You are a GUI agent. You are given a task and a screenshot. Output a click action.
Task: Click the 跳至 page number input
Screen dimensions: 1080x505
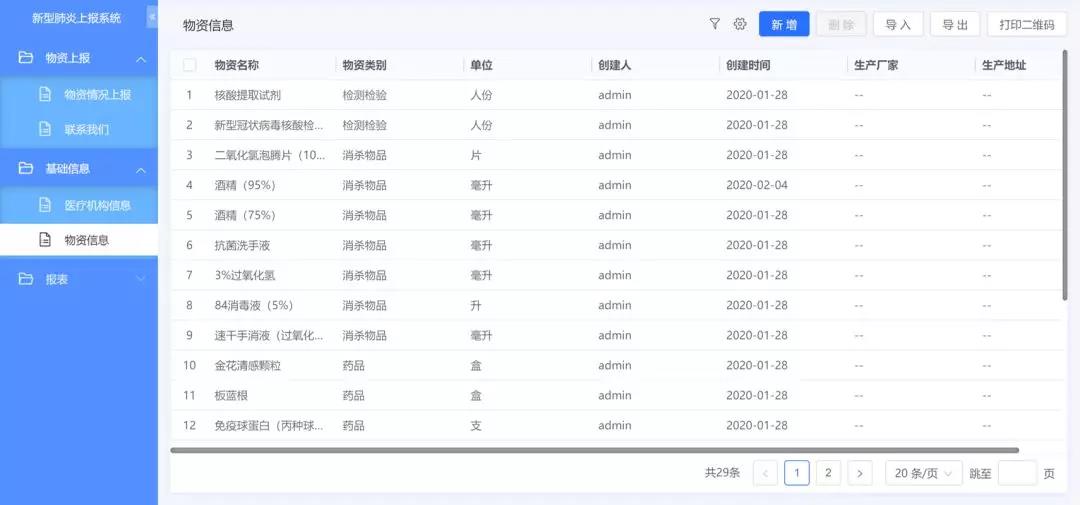(1017, 473)
